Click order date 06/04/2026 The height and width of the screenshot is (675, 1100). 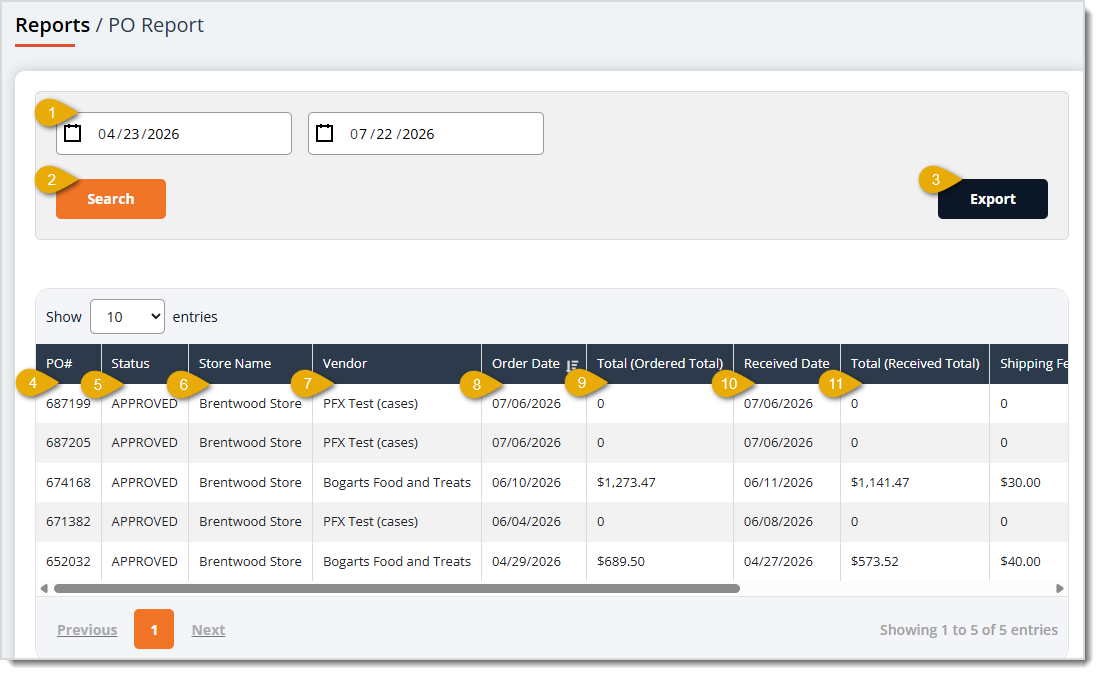tap(526, 521)
